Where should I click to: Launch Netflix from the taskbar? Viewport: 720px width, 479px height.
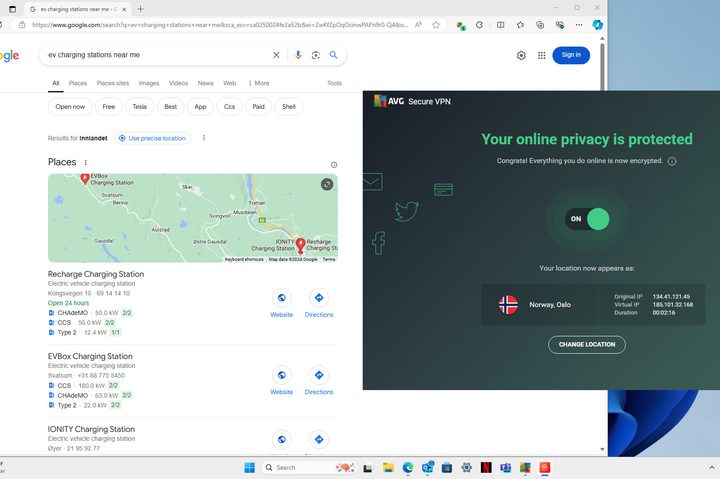(486, 468)
